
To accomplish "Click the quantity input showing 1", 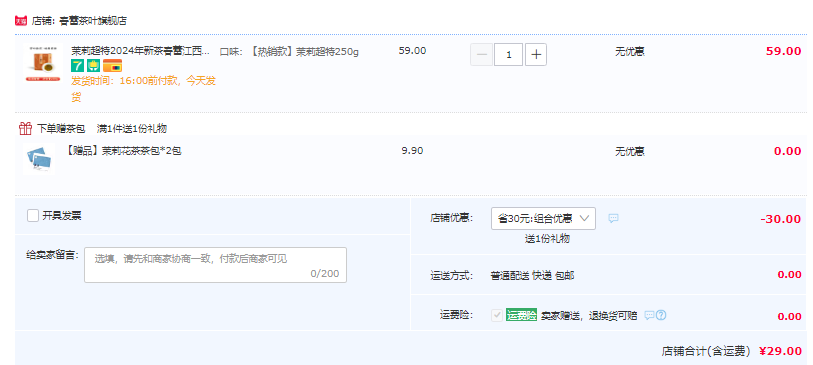I will pos(509,55).
